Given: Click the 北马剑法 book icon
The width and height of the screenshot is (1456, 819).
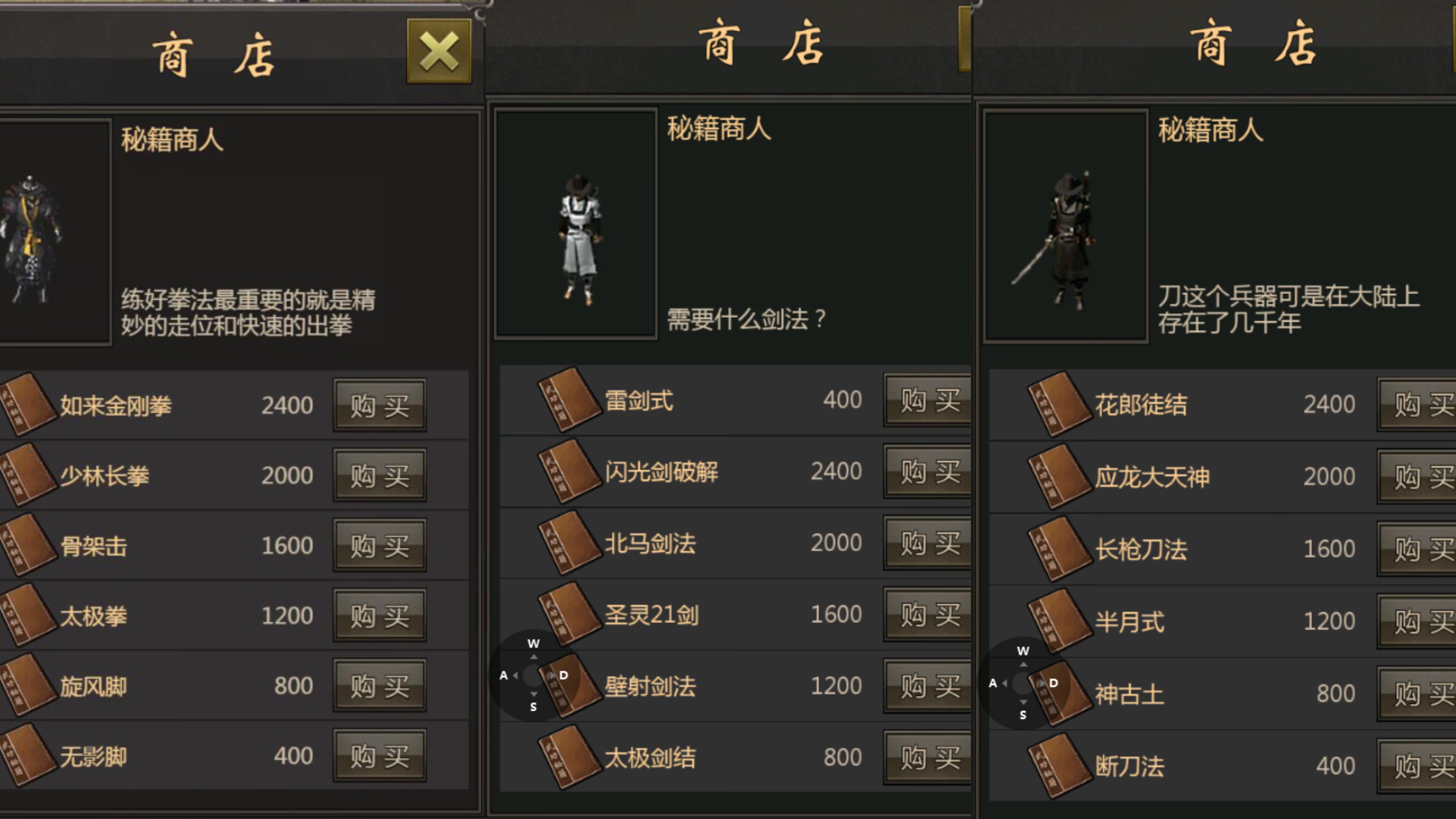Looking at the screenshot, I should pos(569,542).
